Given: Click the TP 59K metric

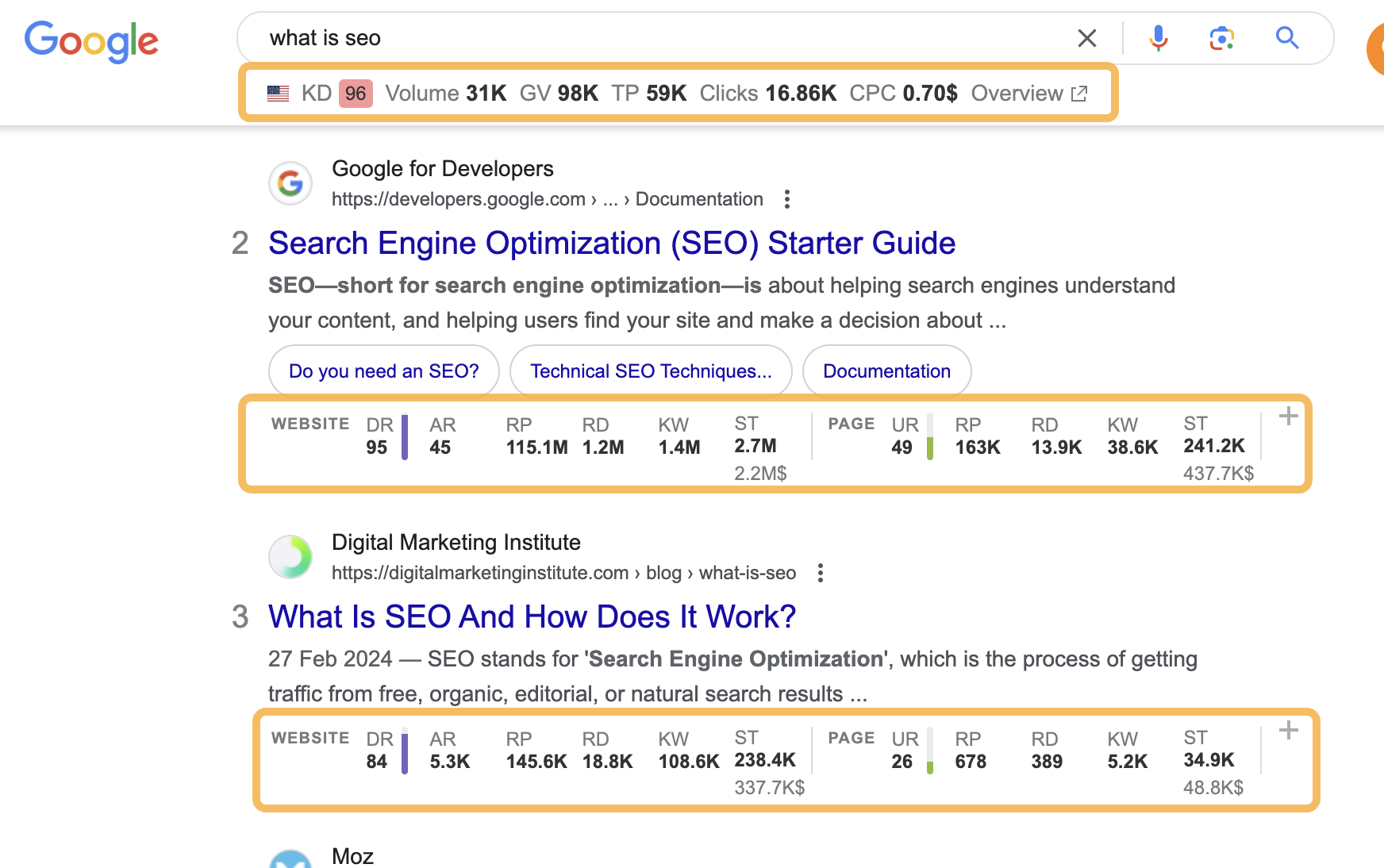Looking at the screenshot, I should (x=649, y=94).
